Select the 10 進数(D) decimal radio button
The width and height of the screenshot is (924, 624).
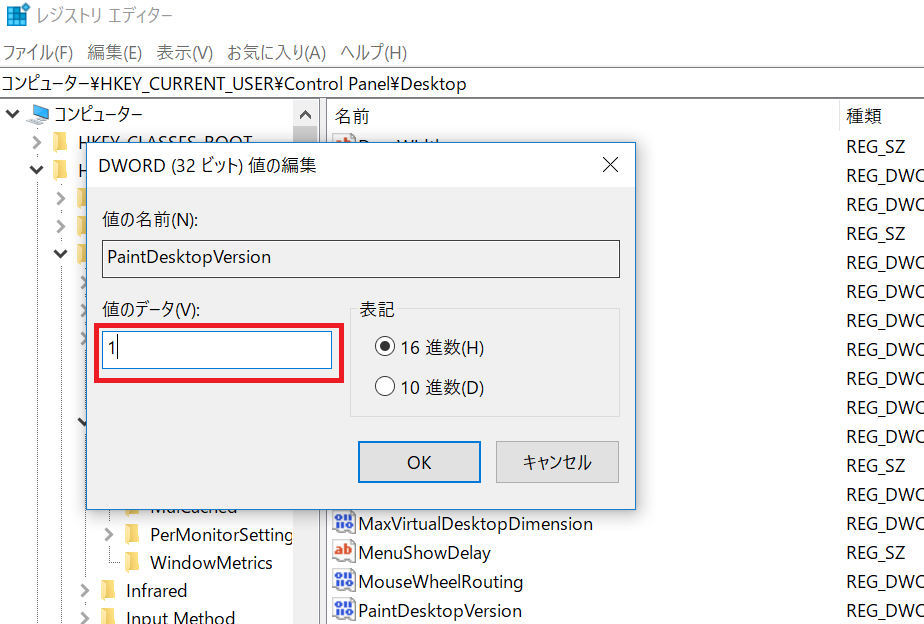pos(385,387)
